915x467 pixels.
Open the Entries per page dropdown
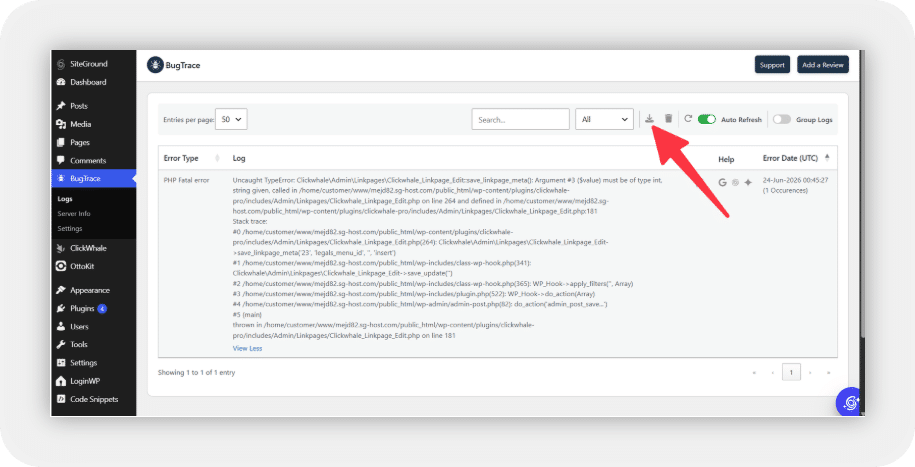[232, 119]
